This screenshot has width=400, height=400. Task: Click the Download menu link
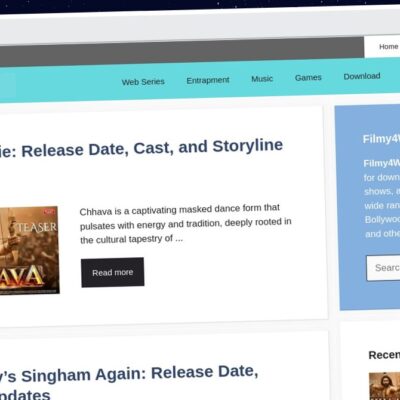click(362, 76)
